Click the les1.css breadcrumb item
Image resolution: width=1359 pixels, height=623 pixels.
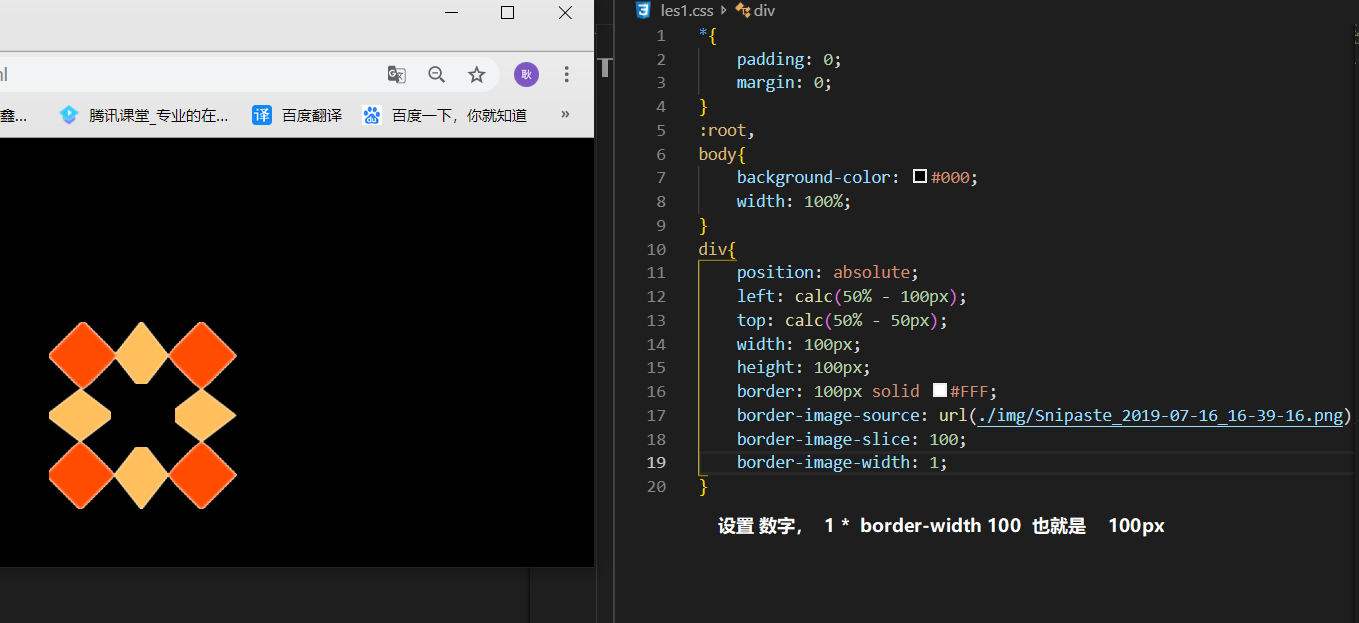[x=687, y=11]
